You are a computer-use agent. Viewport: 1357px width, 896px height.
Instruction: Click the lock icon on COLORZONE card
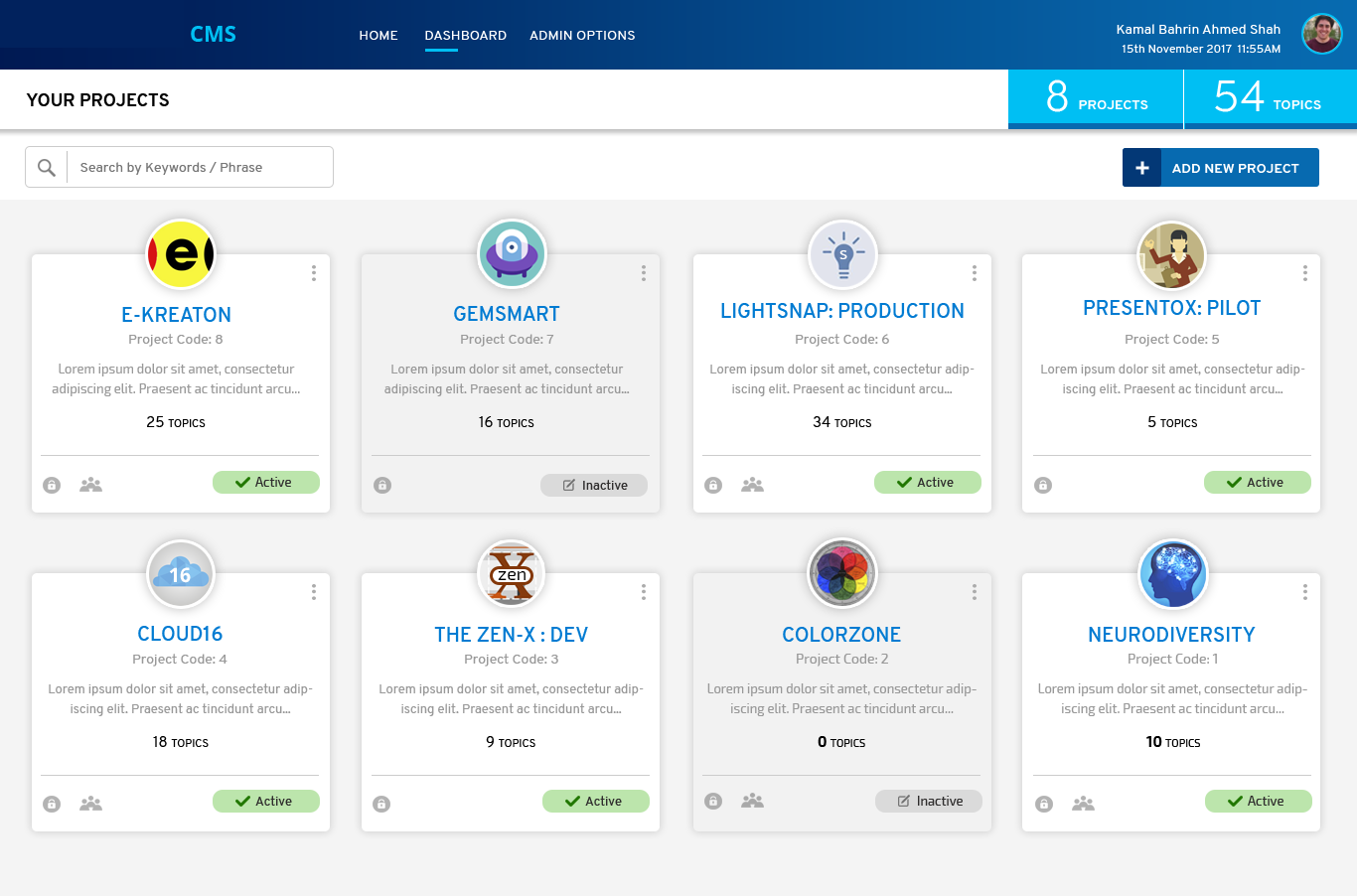point(713,801)
